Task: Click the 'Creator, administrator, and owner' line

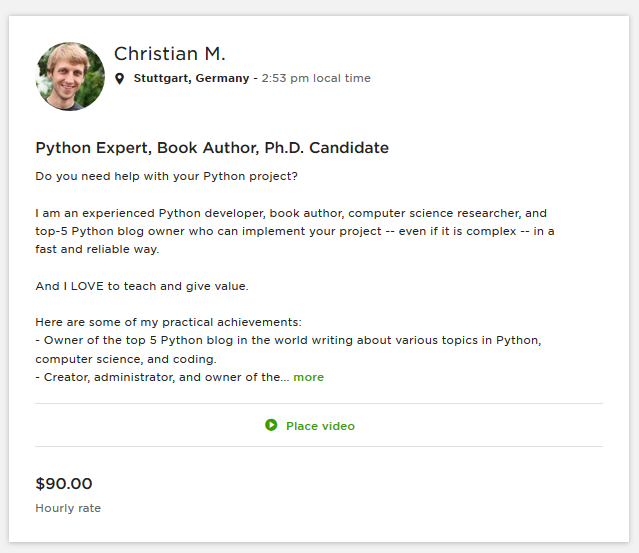Action: point(160,377)
